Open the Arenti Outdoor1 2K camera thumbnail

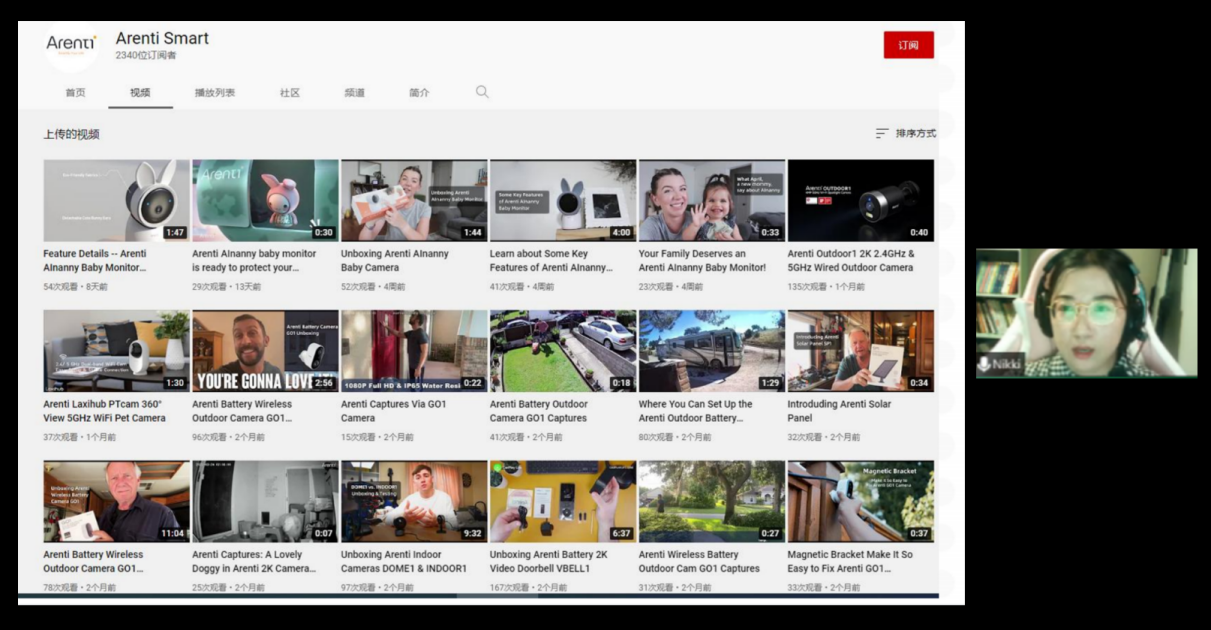tap(861, 200)
